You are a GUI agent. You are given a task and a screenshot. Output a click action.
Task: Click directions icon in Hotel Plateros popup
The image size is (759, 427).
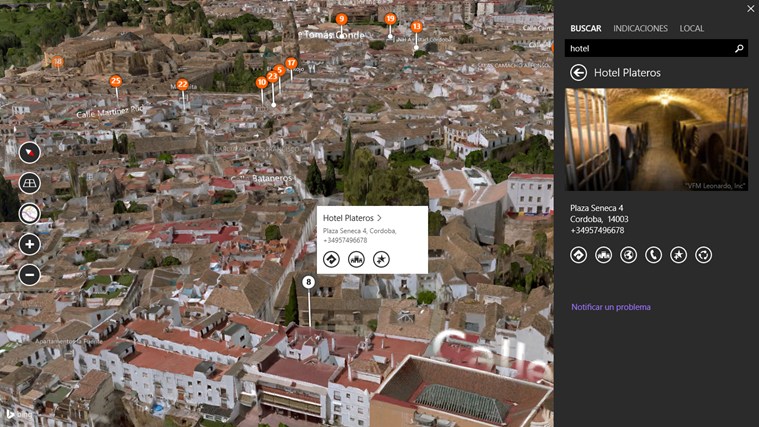[331, 259]
